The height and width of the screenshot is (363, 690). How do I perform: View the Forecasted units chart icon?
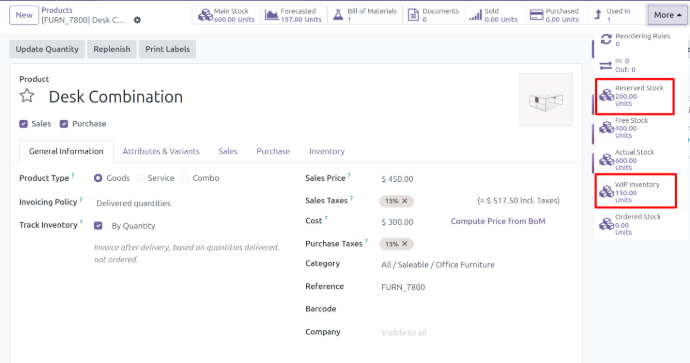pos(272,15)
